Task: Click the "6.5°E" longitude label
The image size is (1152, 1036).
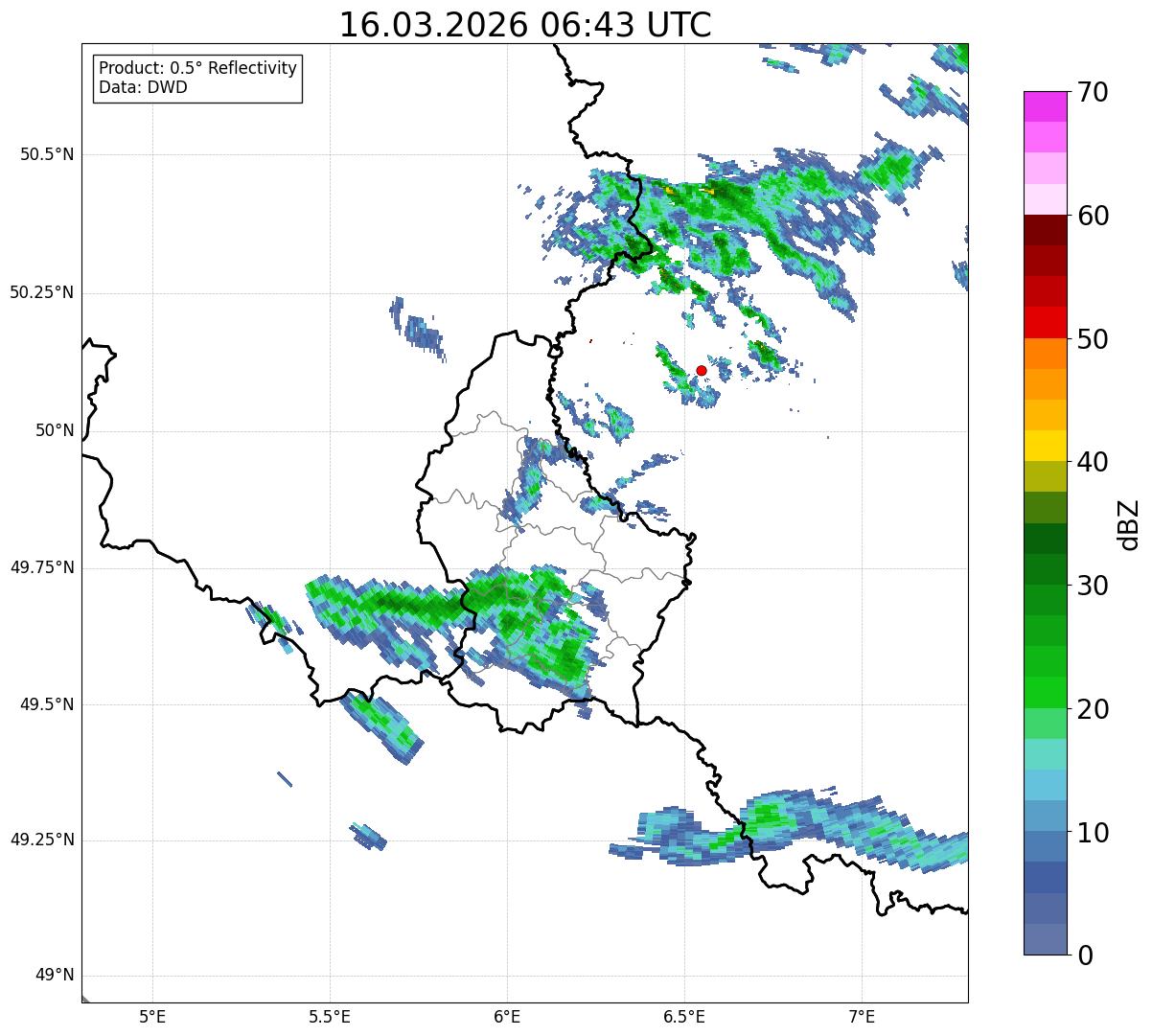Action: [684, 1017]
